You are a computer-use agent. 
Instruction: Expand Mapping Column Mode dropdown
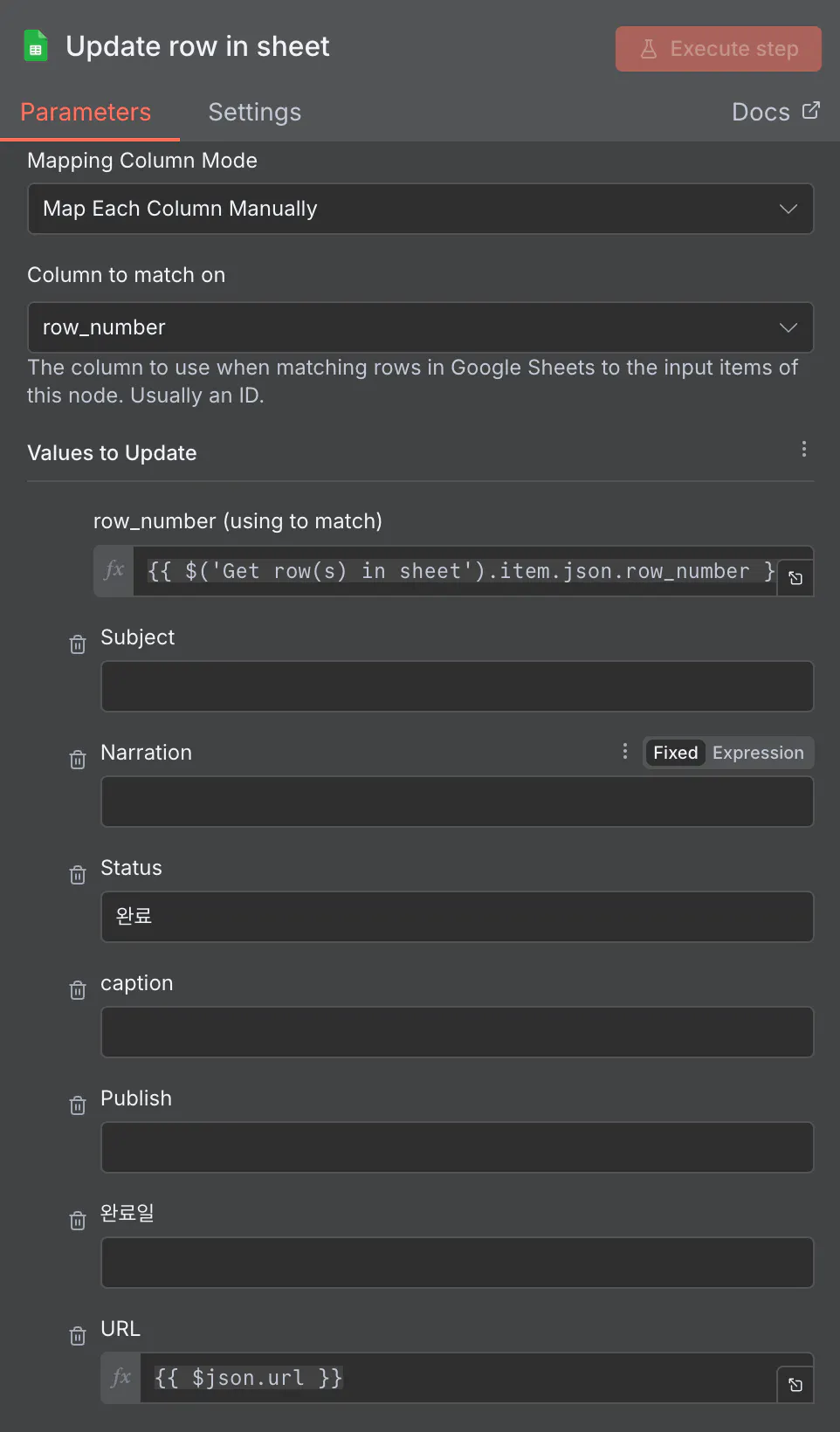coord(421,209)
